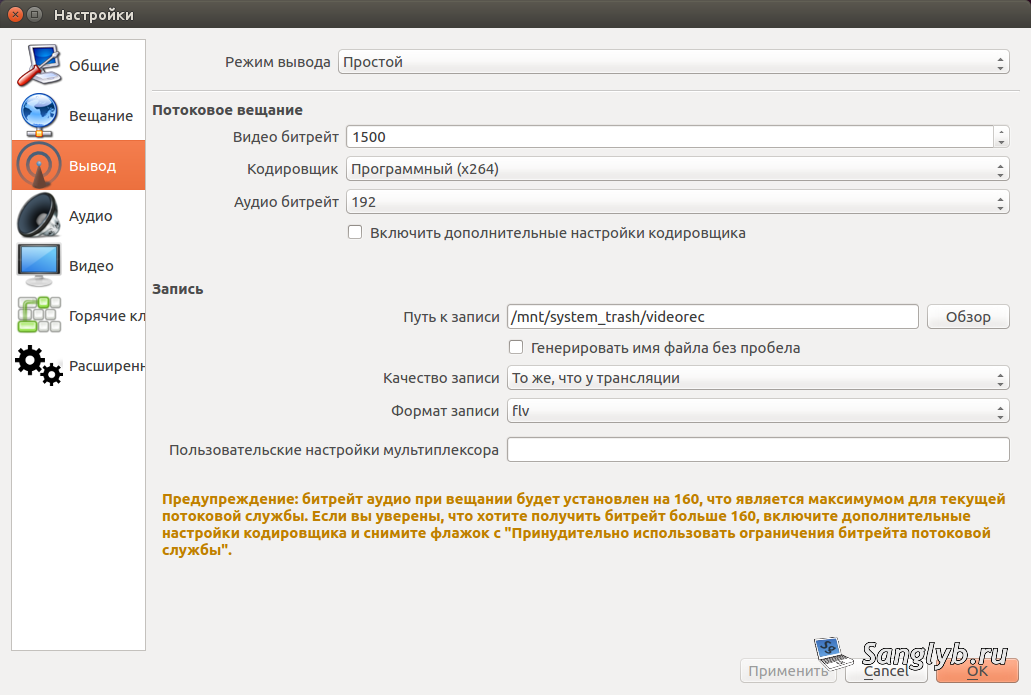Click the Путь к записи path field
This screenshot has width=1031, height=695.
click(713, 316)
